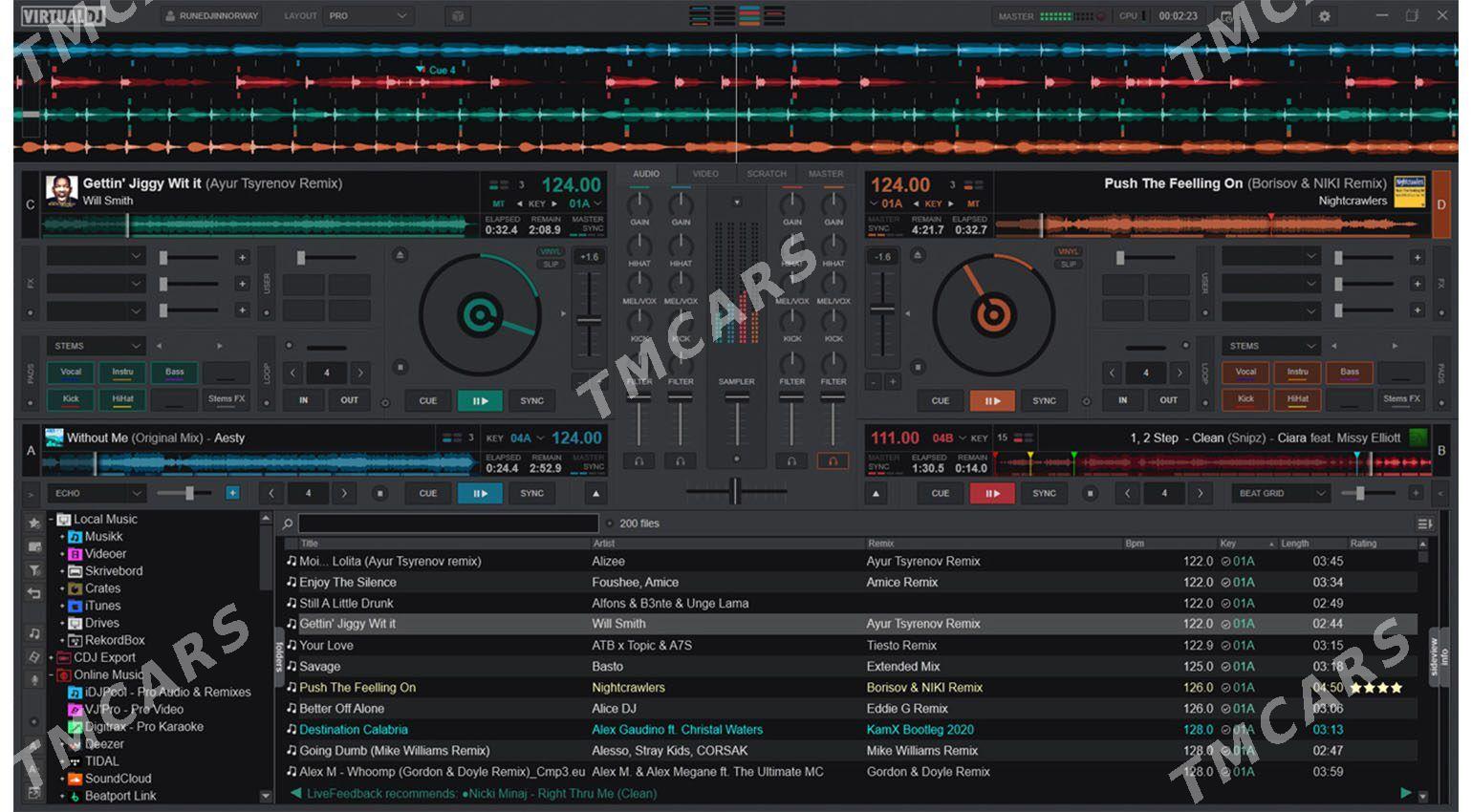Click the SoundCloud icon in folder tree
This screenshot has width=1472, height=812.
(x=75, y=779)
